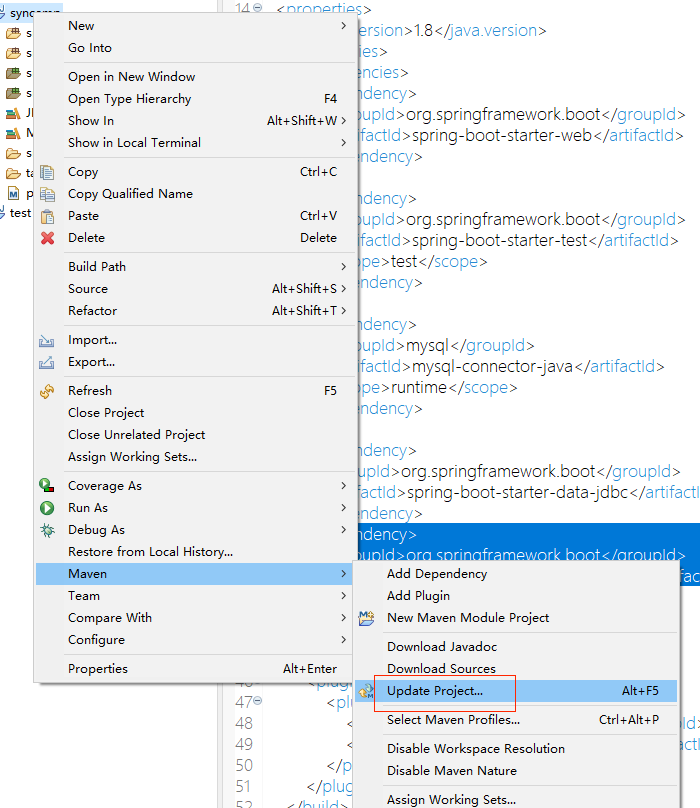The height and width of the screenshot is (808, 700).
Task: Select Close Unrelated Project
Action: tap(194, 435)
